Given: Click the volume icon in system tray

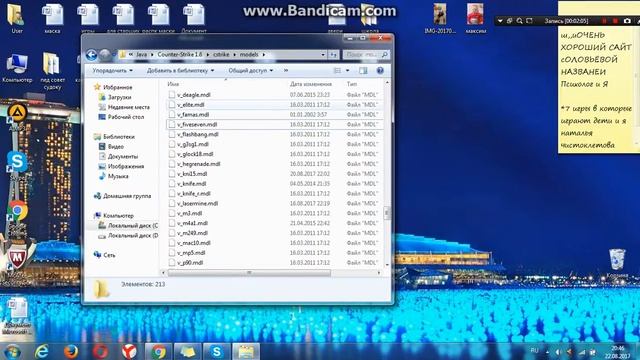Looking at the screenshot, I should (x=558, y=352).
